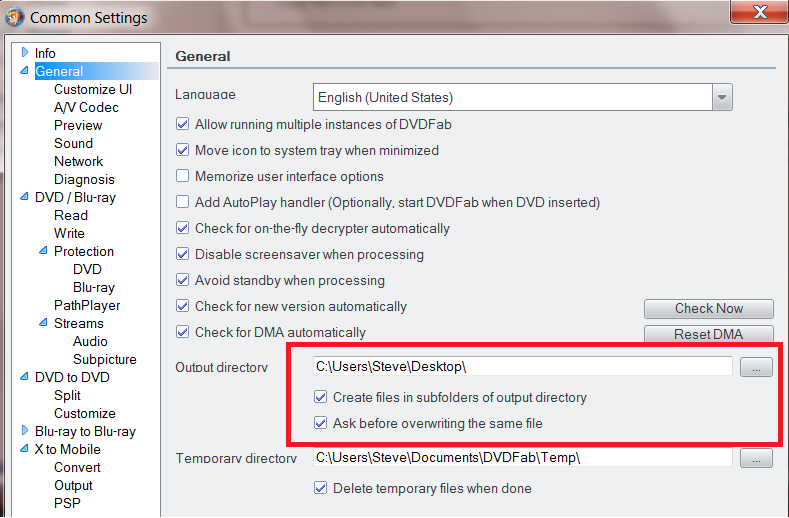Click the Reset DMA button
The height and width of the screenshot is (518, 789).
pos(708,334)
